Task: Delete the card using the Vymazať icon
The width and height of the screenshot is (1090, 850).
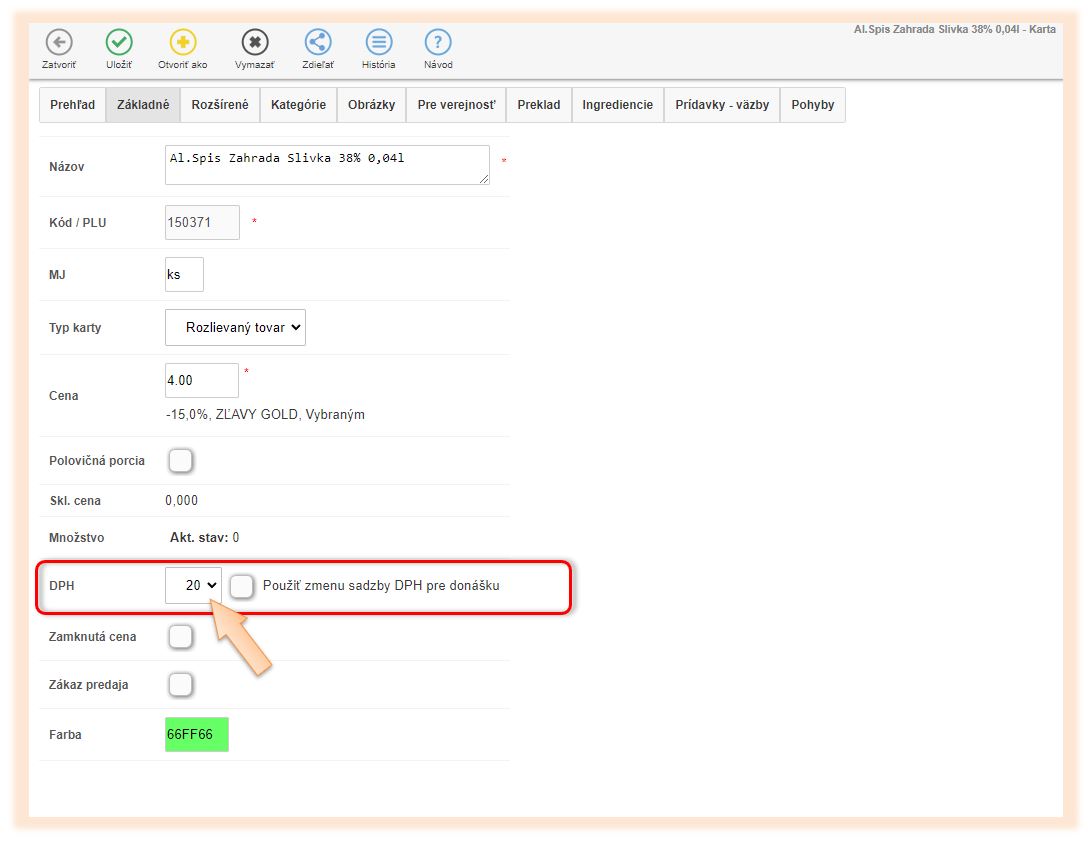Action: (x=255, y=42)
